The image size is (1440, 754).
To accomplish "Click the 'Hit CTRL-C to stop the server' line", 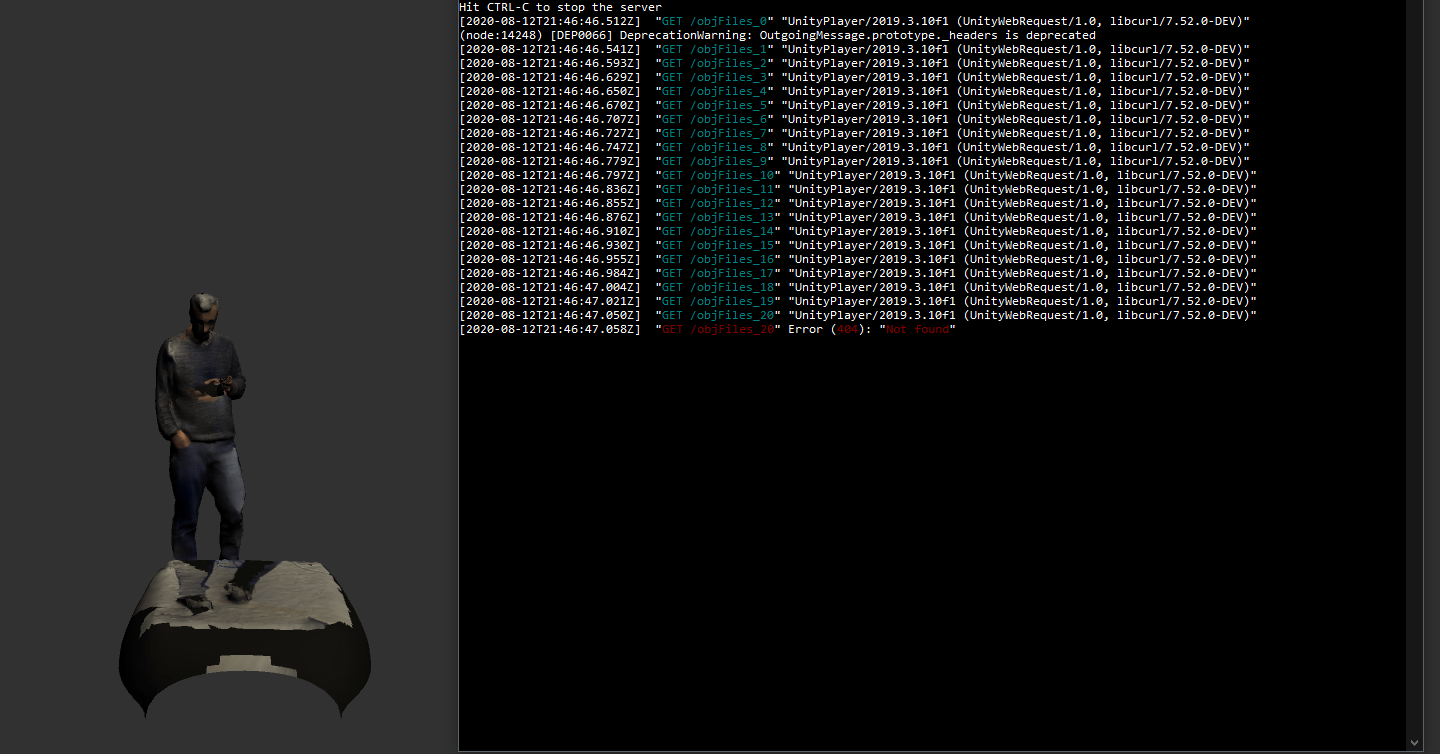I will [560, 7].
